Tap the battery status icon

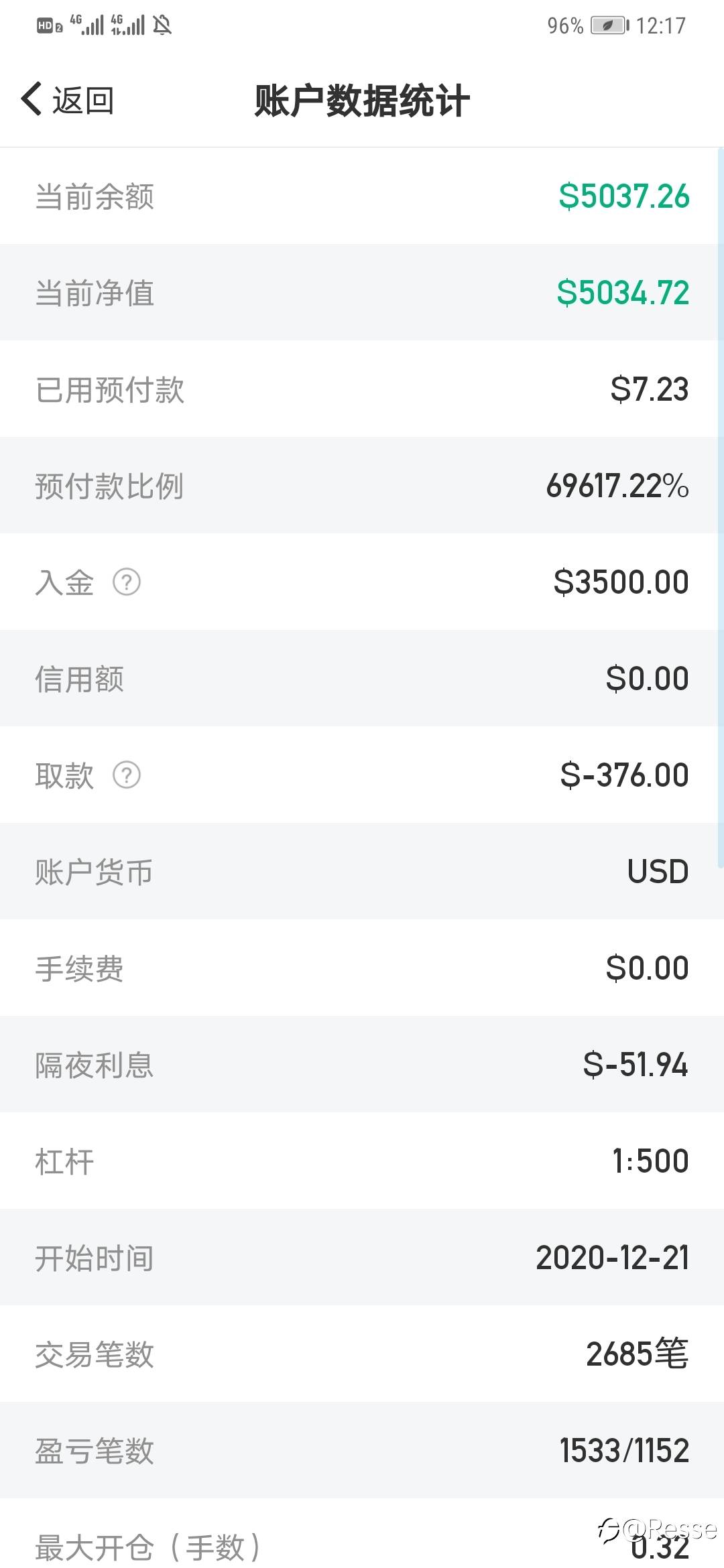pyautogui.click(x=609, y=25)
